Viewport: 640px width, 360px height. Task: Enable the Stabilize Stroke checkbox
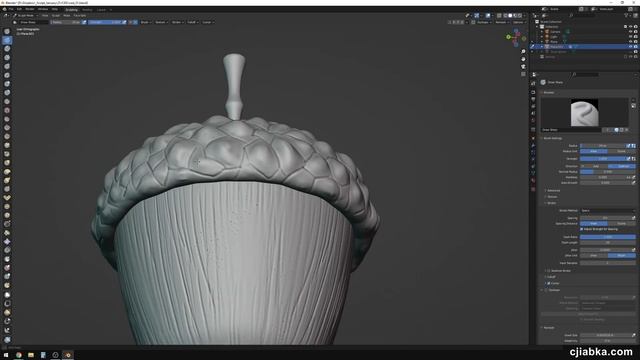(x=549, y=271)
